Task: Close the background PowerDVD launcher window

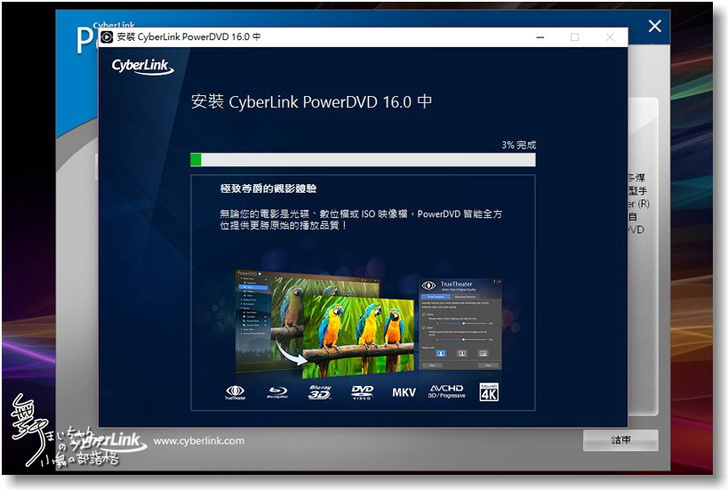Action: pyautogui.click(x=655, y=26)
